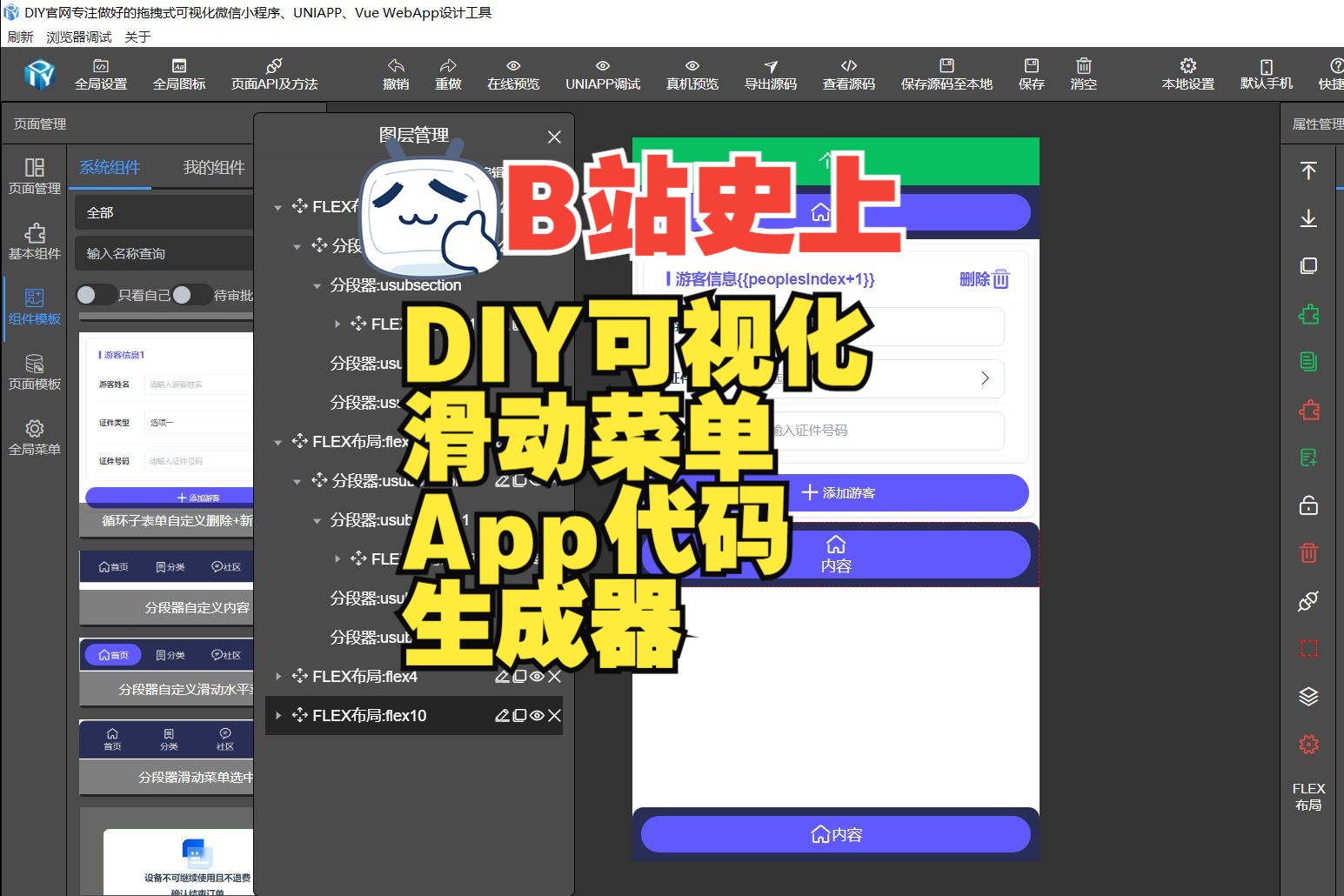Open 查看源码 source view

click(848, 73)
